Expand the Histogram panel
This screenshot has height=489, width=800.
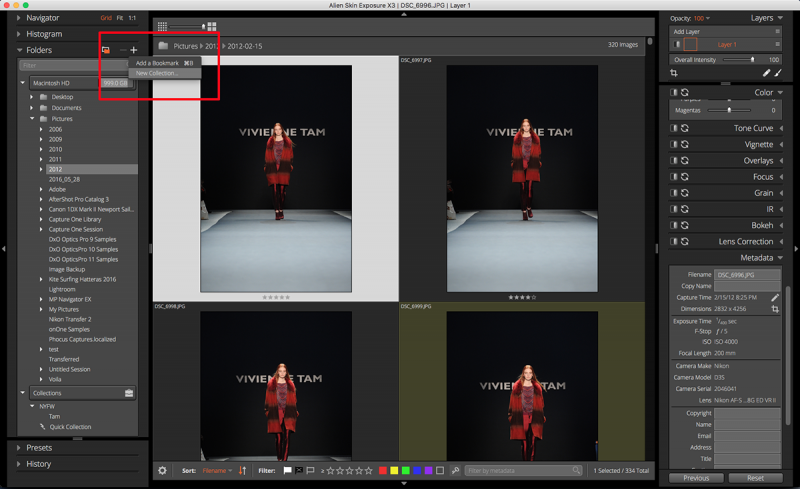tap(19, 34)
